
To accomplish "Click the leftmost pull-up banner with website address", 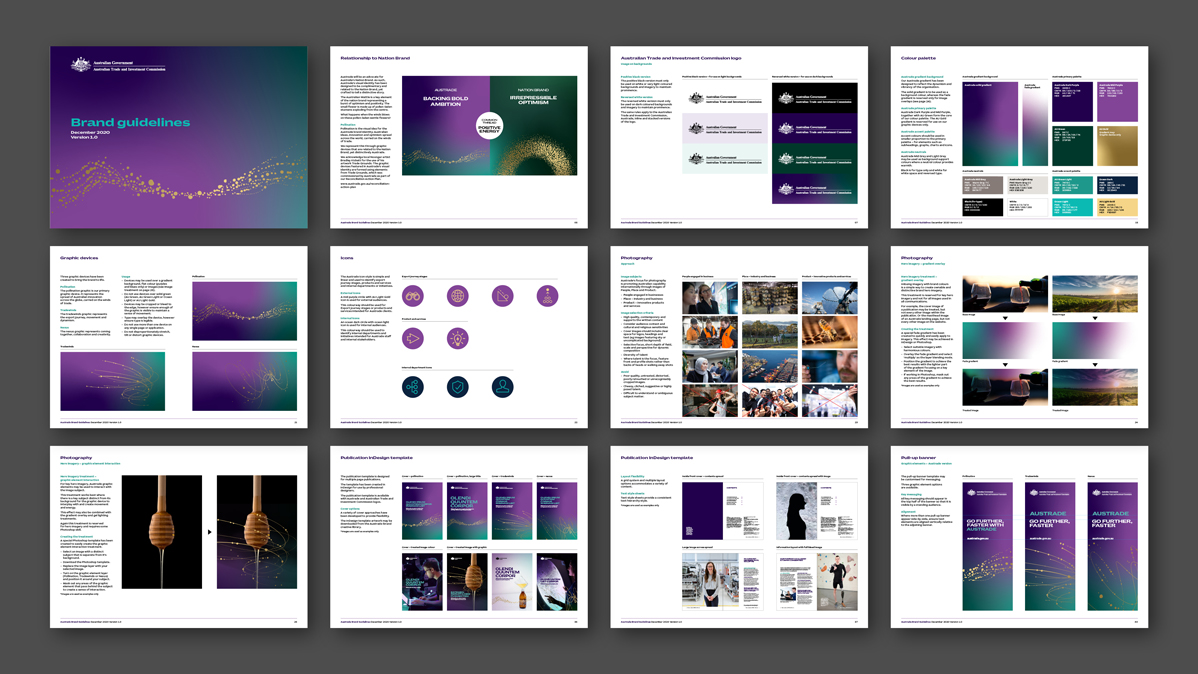I will (x=987, y=545).
